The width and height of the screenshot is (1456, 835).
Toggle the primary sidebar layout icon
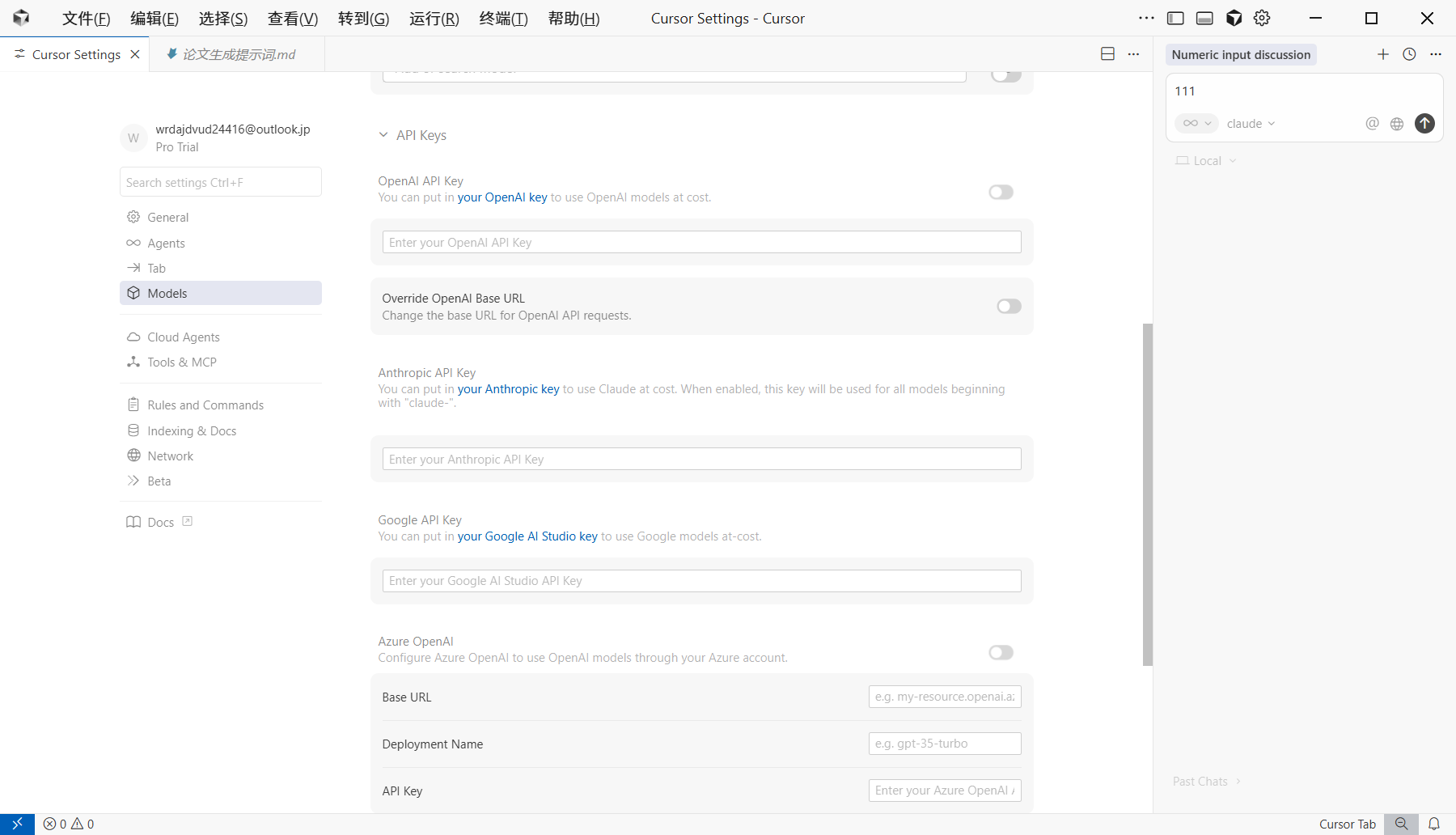[x=1175, y=18]
